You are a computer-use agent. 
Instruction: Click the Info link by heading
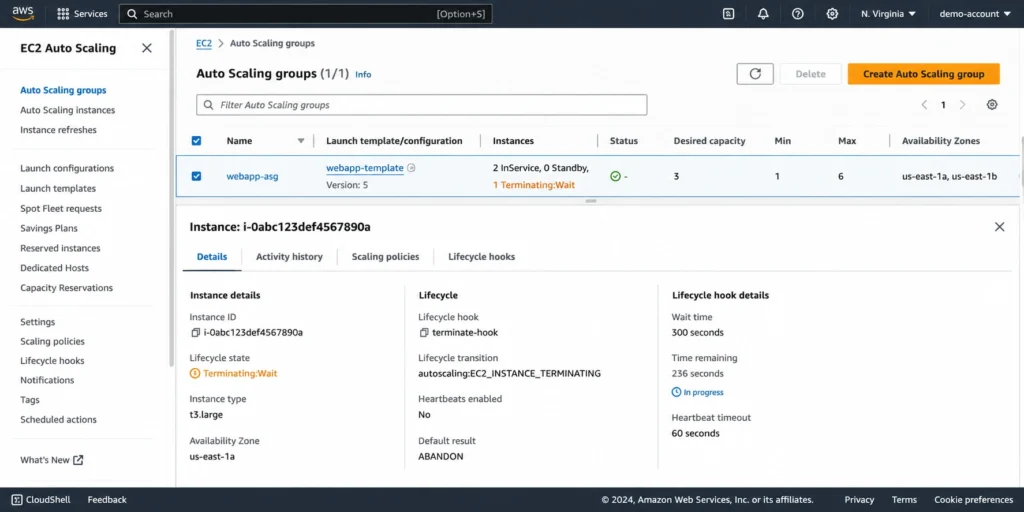[x=363, y=74]
